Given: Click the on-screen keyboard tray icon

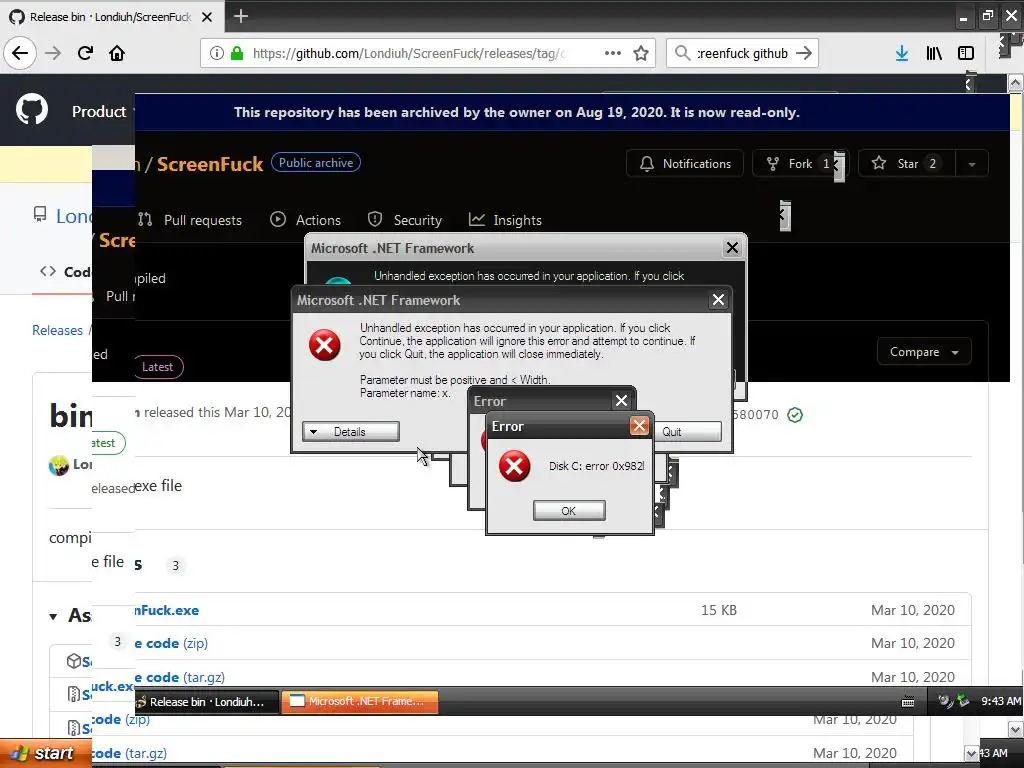Looking at the screenshot, I should [908, 703].
